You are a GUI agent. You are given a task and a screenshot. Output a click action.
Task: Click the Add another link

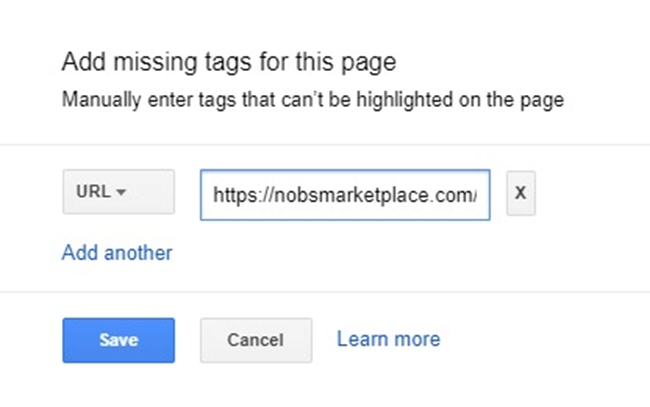(x=117, y=252)
